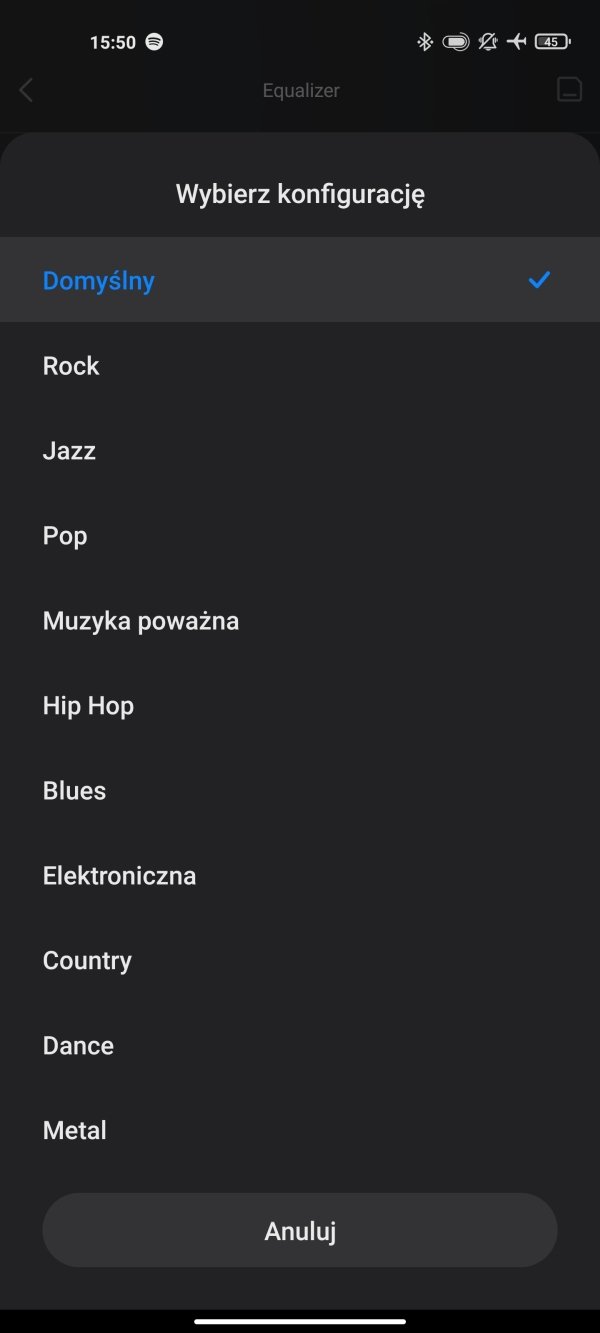The width and height of the screenshot is (600, 1333).
Task: Select the Domyślny configuration
Action: (x=300, y=280)
